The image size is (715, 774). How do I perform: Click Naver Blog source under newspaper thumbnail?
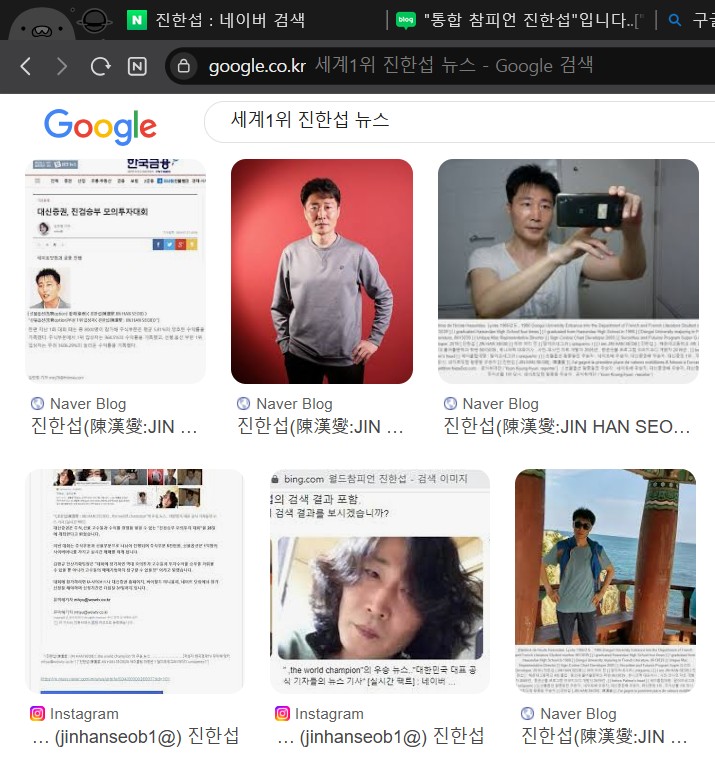click(88, 404)
